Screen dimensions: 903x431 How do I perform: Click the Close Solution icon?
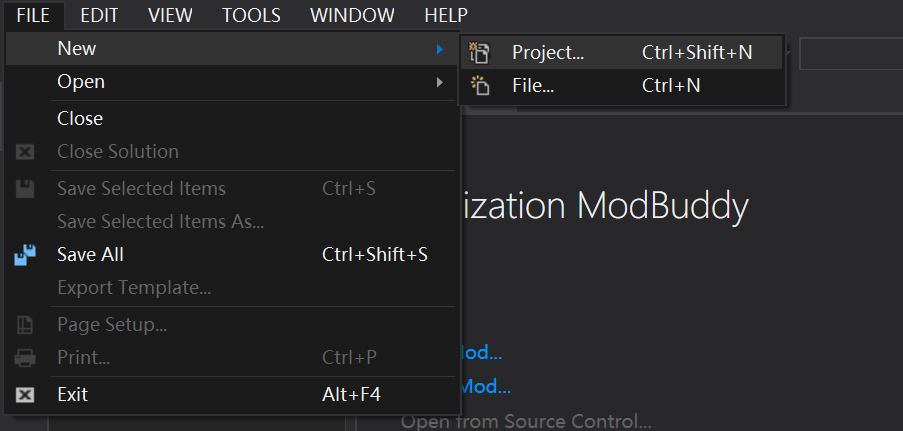[x=25, y=152]
